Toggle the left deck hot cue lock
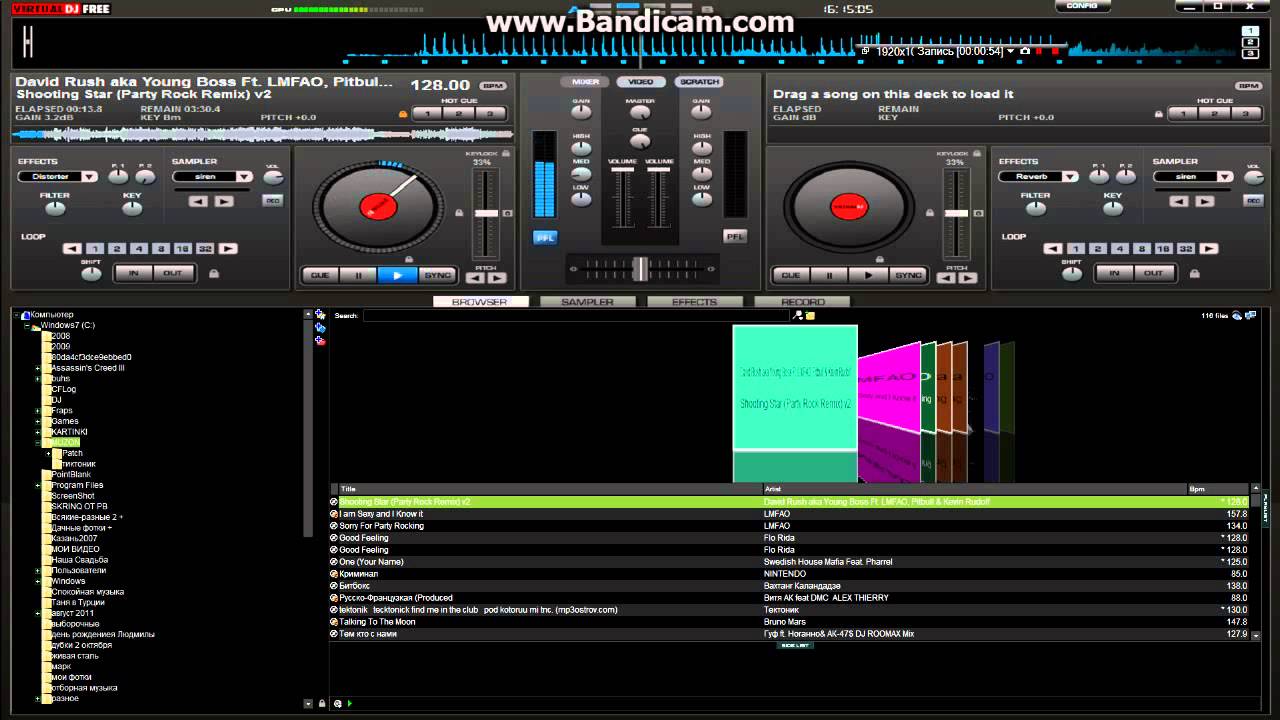The width and height of the screenshot is (1280, 720). (x=403, y=114)
